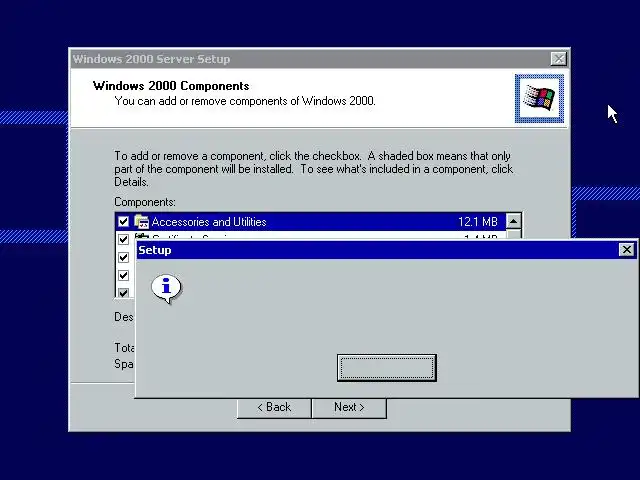The image size is (640, 480).
Task: Click the Setup dialog title bar
Action: click(387, 250)
